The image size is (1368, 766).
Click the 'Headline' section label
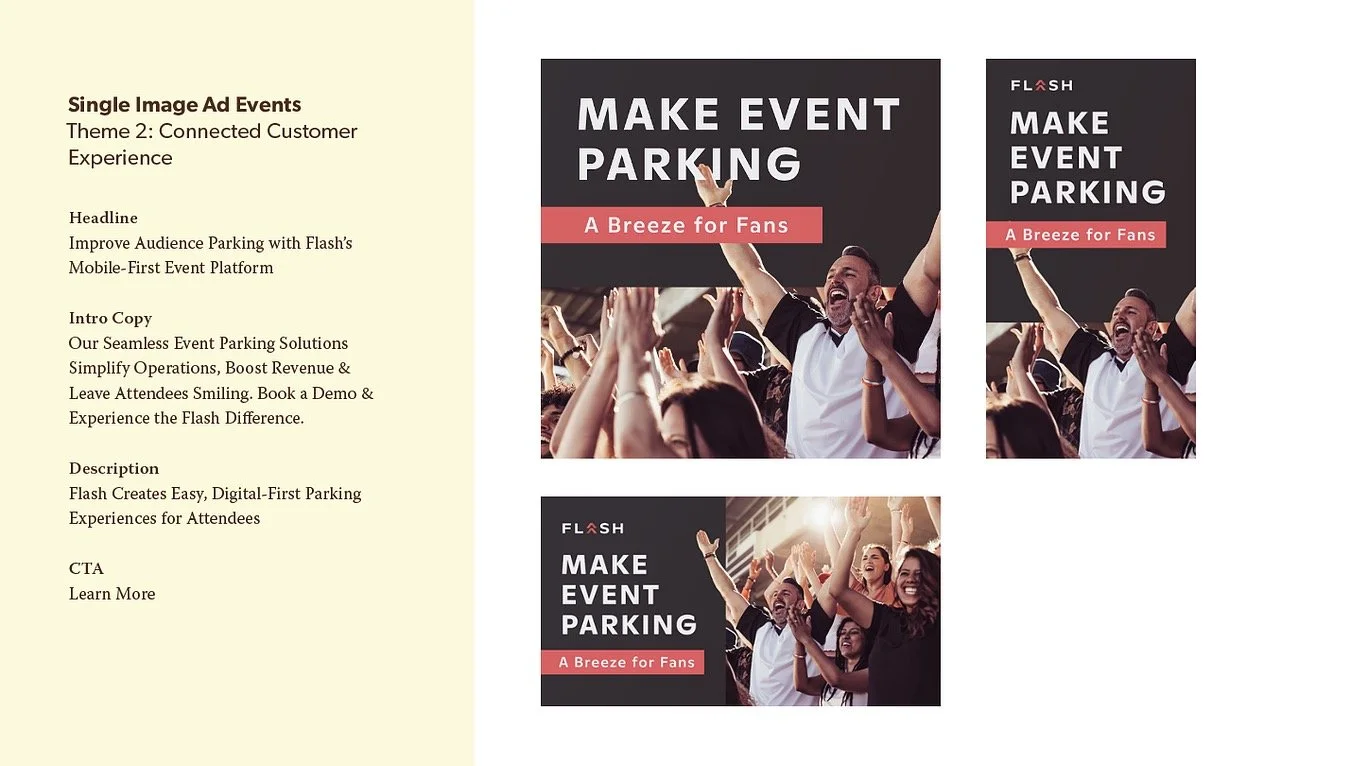pyautogui.click(x=103, y=218)
